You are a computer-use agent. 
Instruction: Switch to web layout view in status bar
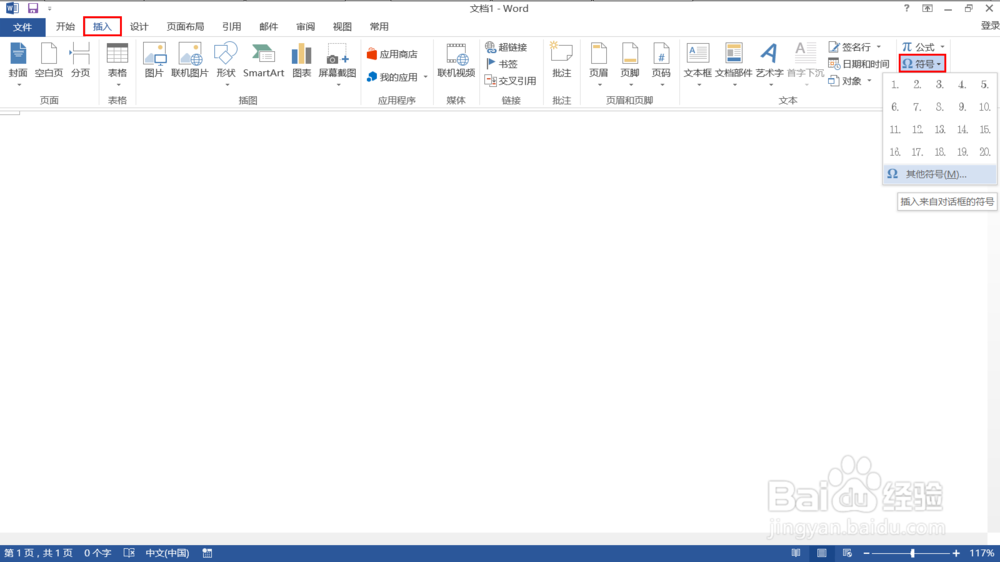click(847, 553)
